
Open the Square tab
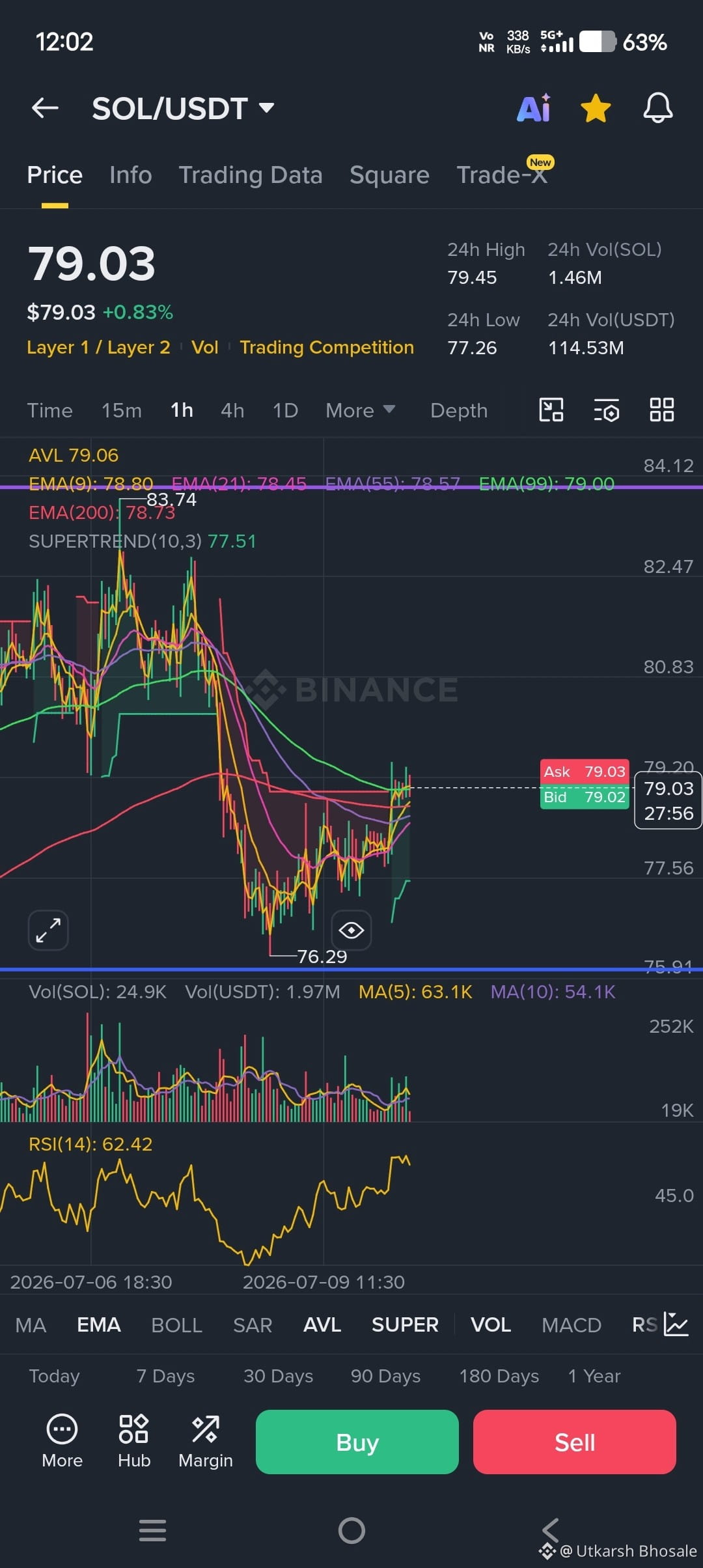(389, 175)
